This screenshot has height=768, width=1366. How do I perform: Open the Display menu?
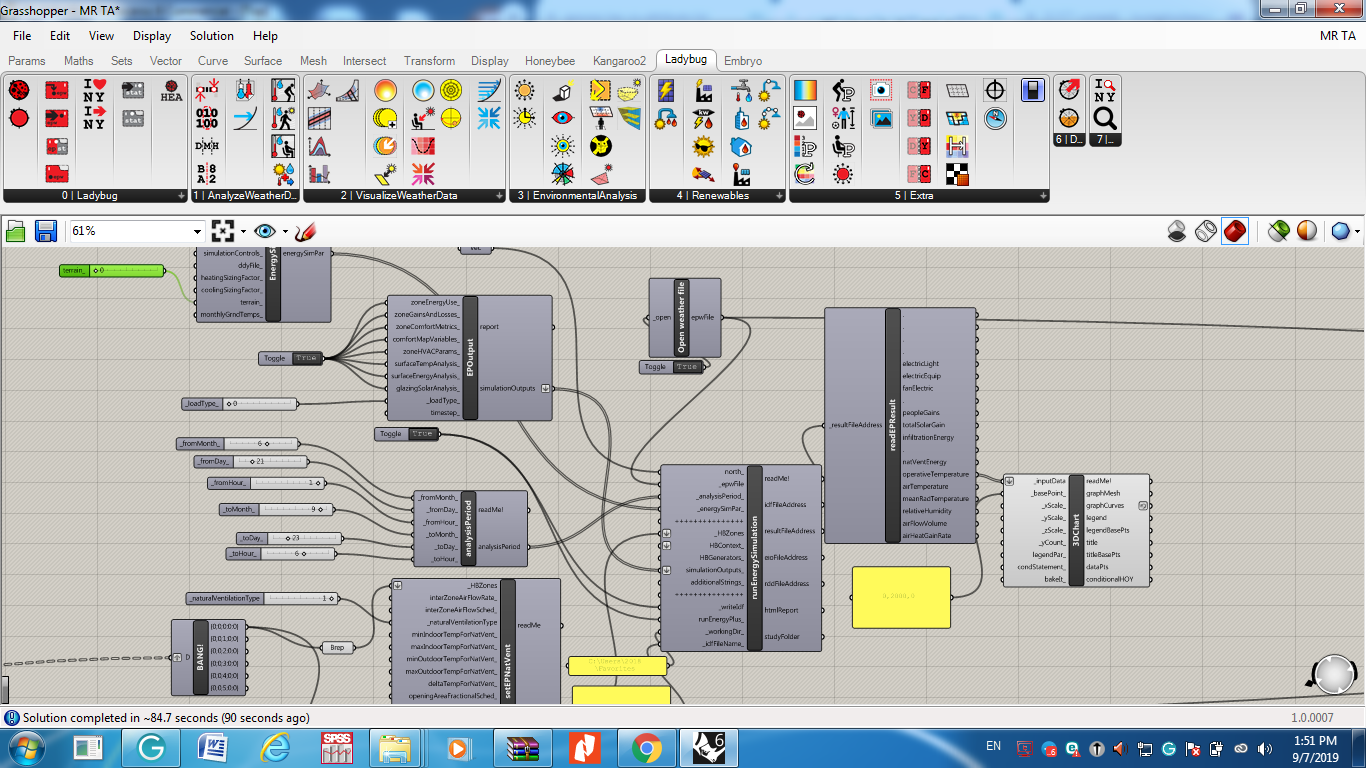(152, 36)
